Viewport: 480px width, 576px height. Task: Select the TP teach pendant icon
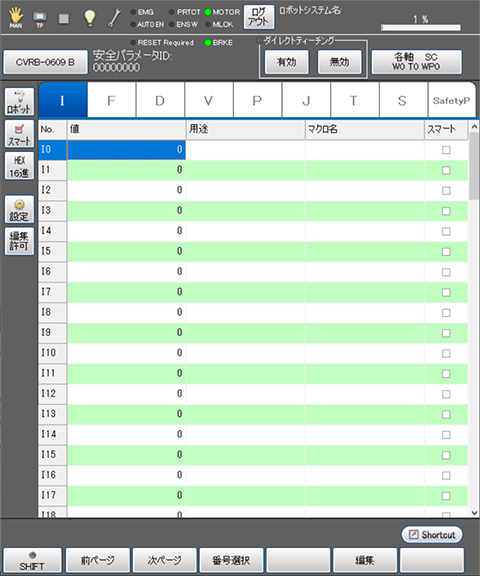click(40, 18)
